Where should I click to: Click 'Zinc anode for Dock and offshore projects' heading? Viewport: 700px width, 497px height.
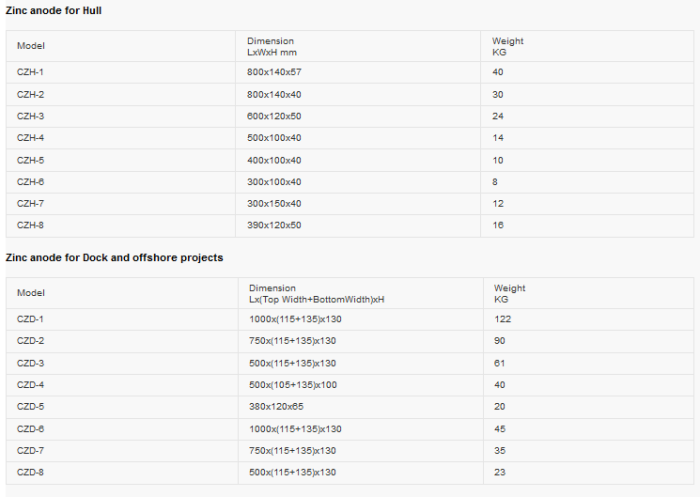(x=114, y=258)
